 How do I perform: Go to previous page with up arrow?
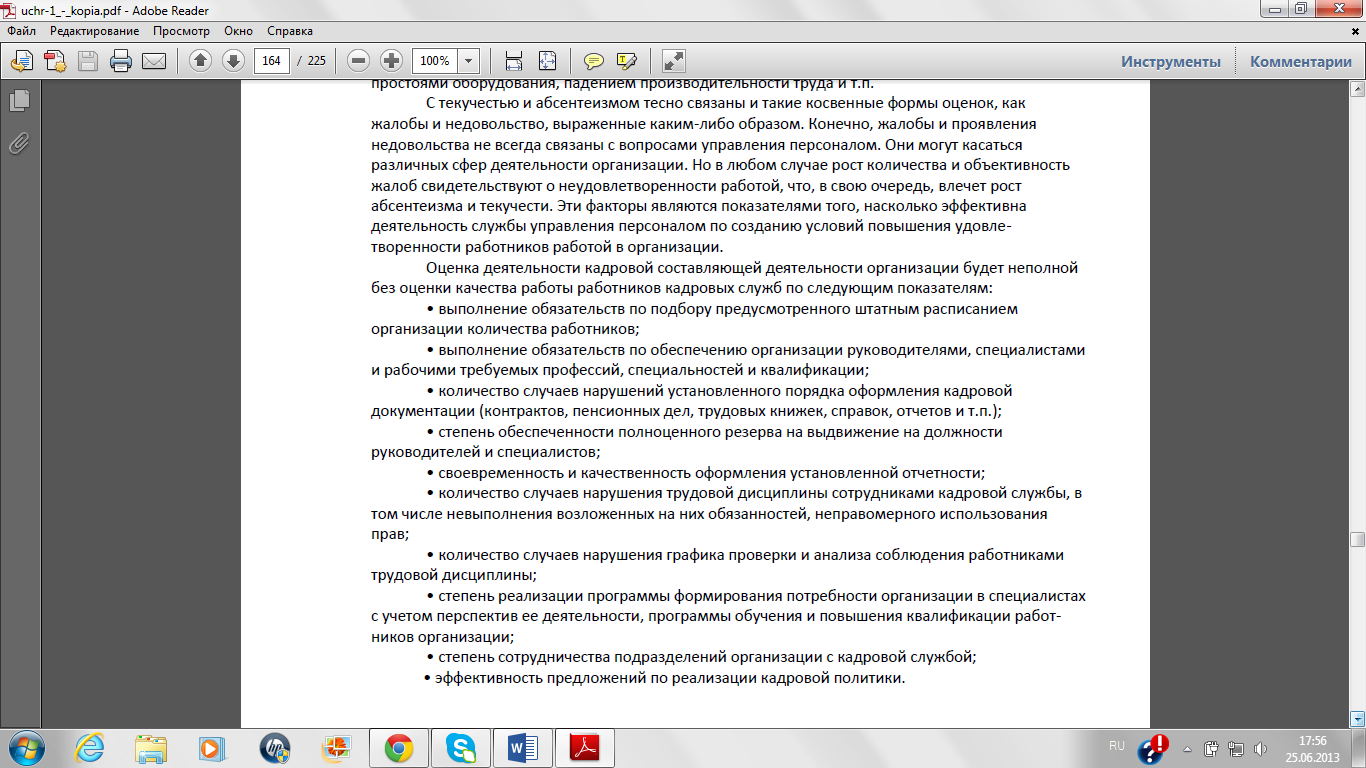coord(200,61)
